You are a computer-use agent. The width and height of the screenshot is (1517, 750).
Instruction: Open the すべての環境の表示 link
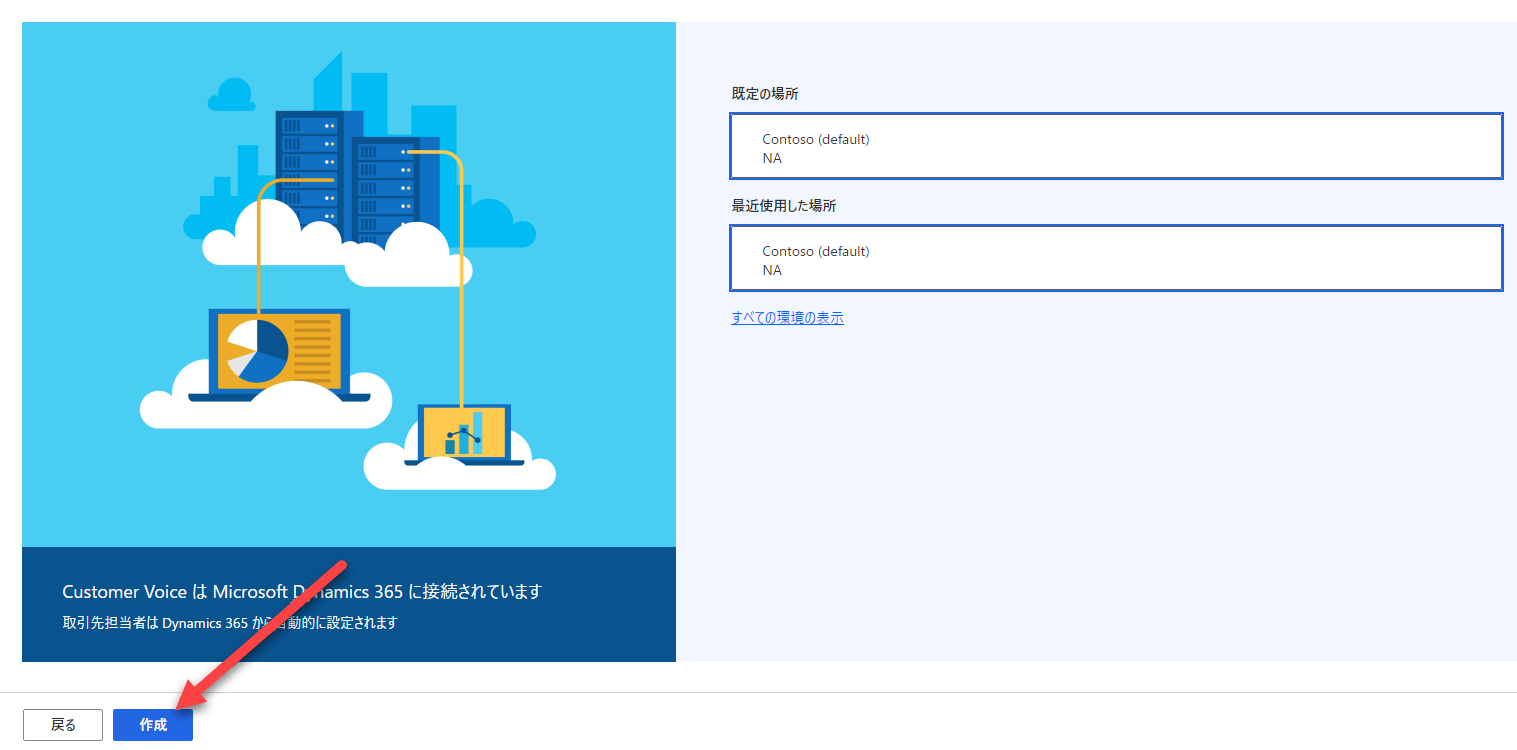pyautogui.click(x=787, y=317)
